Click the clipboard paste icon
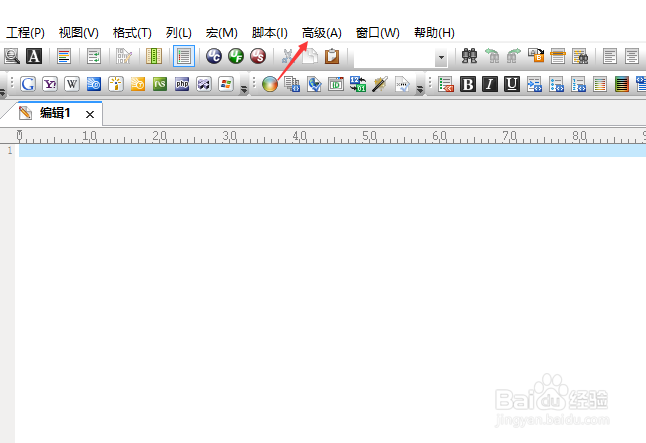Screen dimensions: 646x443 pos(332,56)
